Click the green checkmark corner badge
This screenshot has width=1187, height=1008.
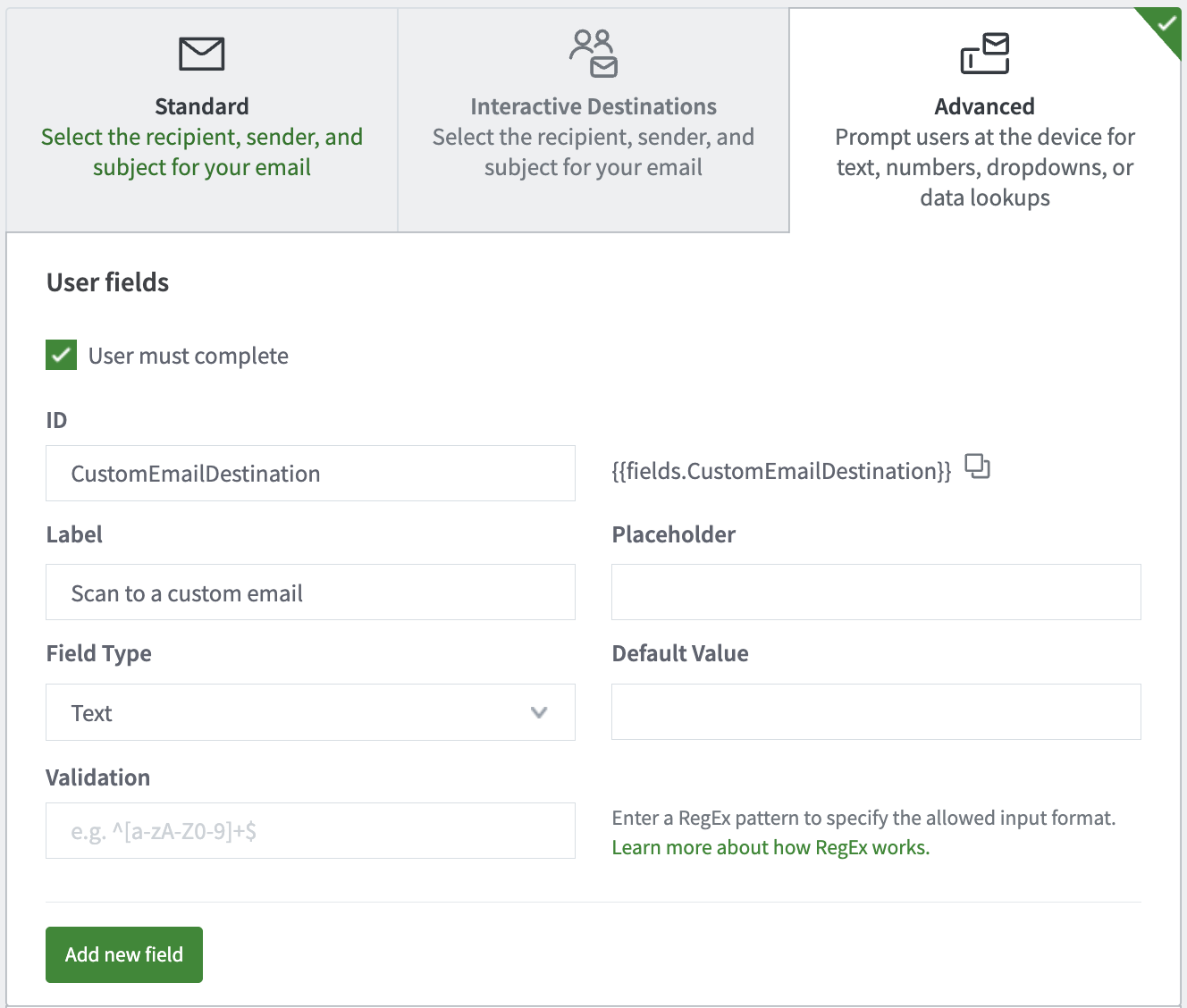point(1166,24)
